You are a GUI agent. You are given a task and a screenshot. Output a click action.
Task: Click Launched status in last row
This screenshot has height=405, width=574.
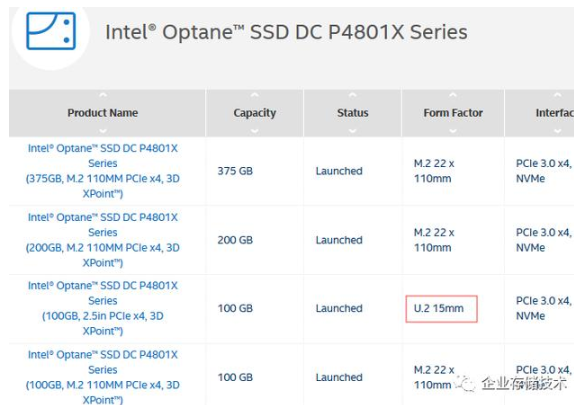click(339, 377)
